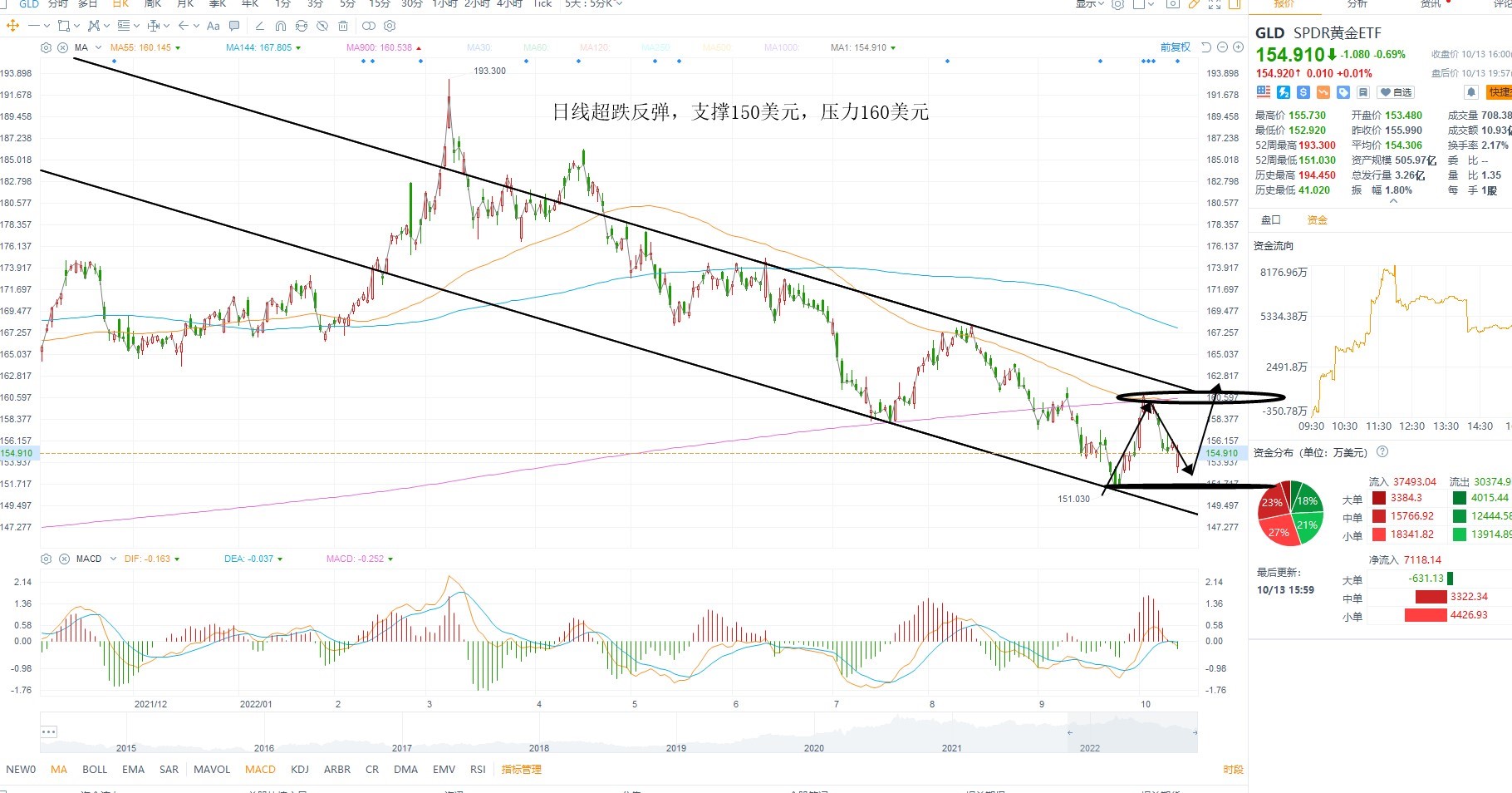Enable the faded MA30 line
Viewport: 1512px width, 793px height.
tap(479, 47)
